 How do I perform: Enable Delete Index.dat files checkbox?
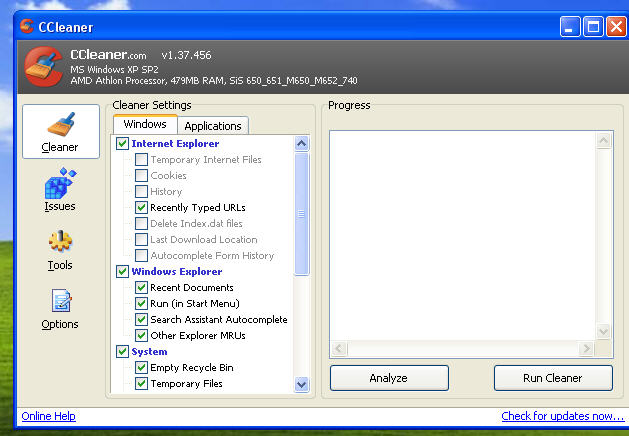pyautogui.click(x=141, y=223)
